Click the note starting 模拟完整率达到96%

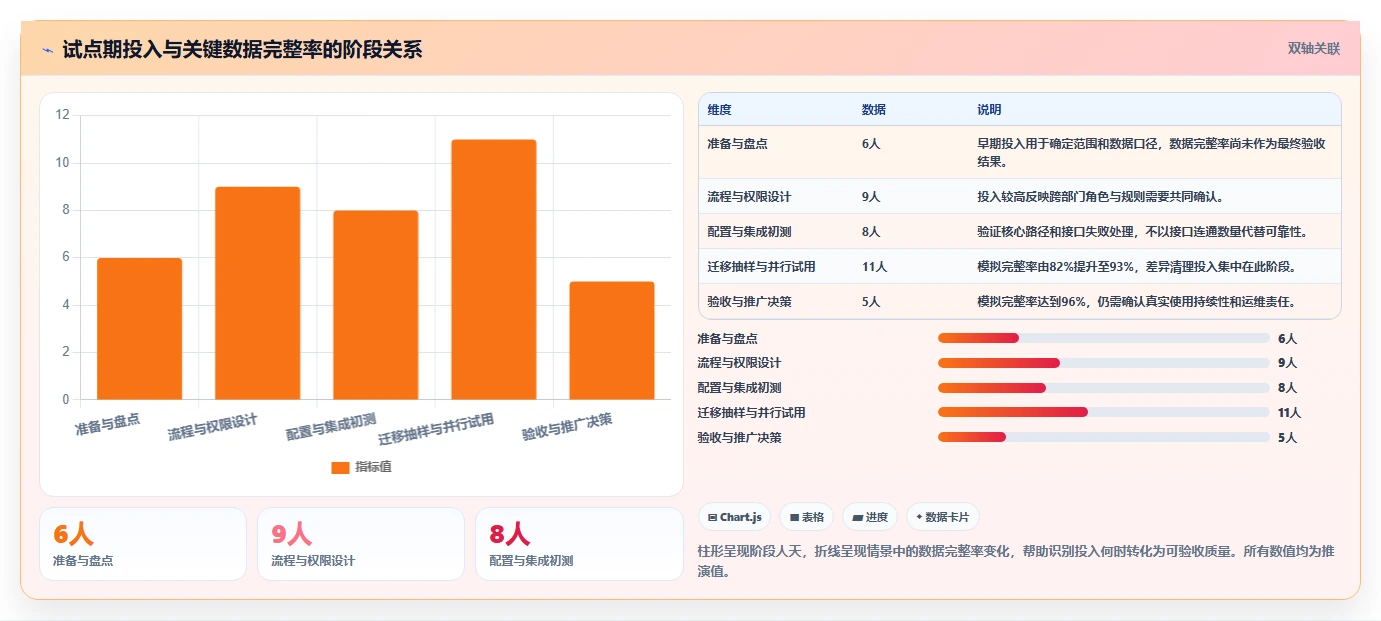1136,302
